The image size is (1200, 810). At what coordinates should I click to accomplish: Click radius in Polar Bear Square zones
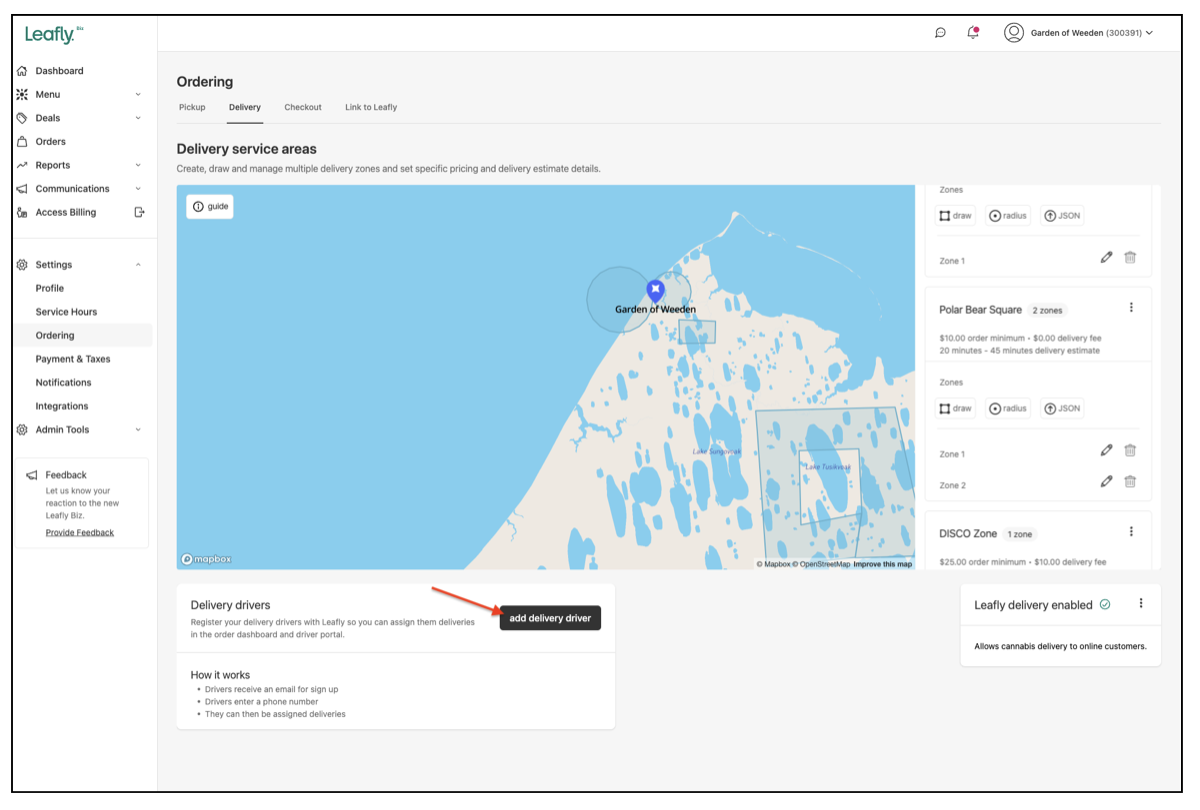pyautogui.click(x=1008, y=408)
